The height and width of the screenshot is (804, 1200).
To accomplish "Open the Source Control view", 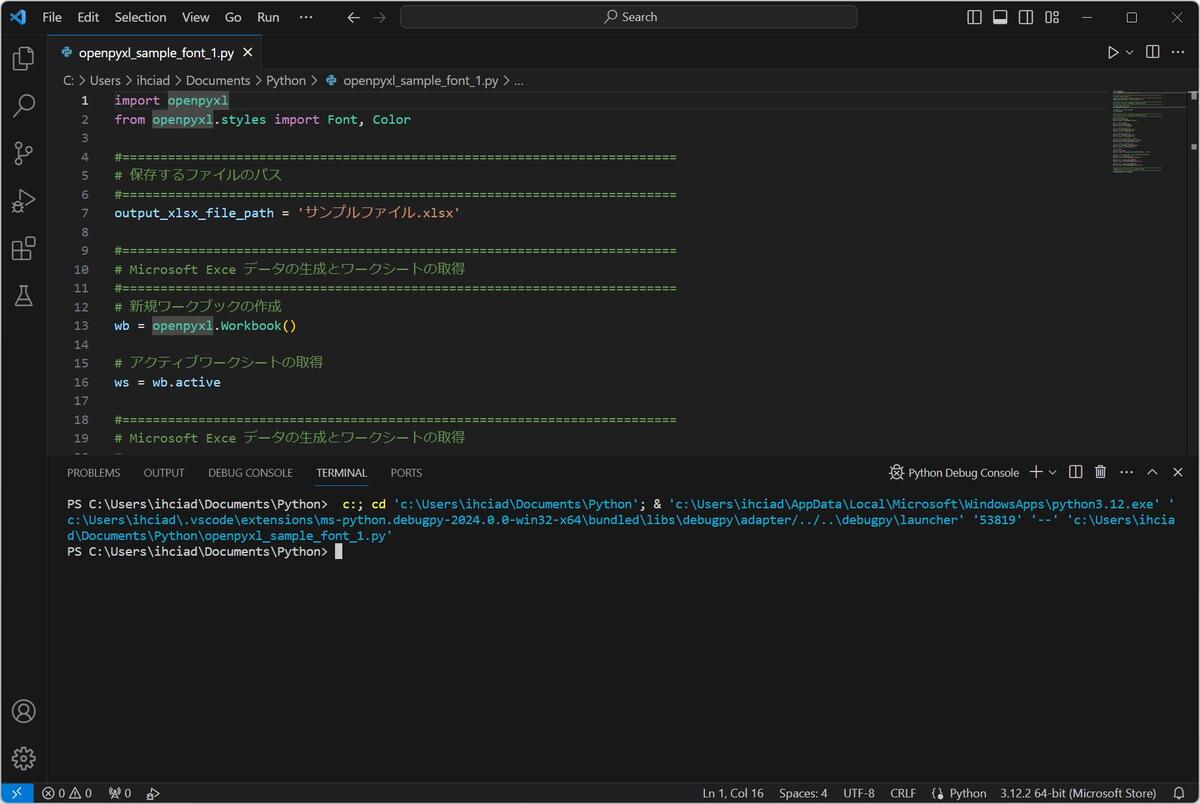I will pos(23,153).
